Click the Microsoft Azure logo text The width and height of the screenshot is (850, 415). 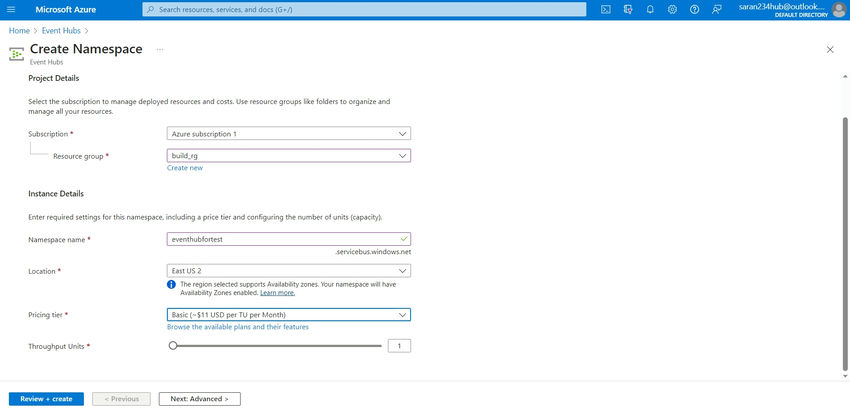(66, 9)
